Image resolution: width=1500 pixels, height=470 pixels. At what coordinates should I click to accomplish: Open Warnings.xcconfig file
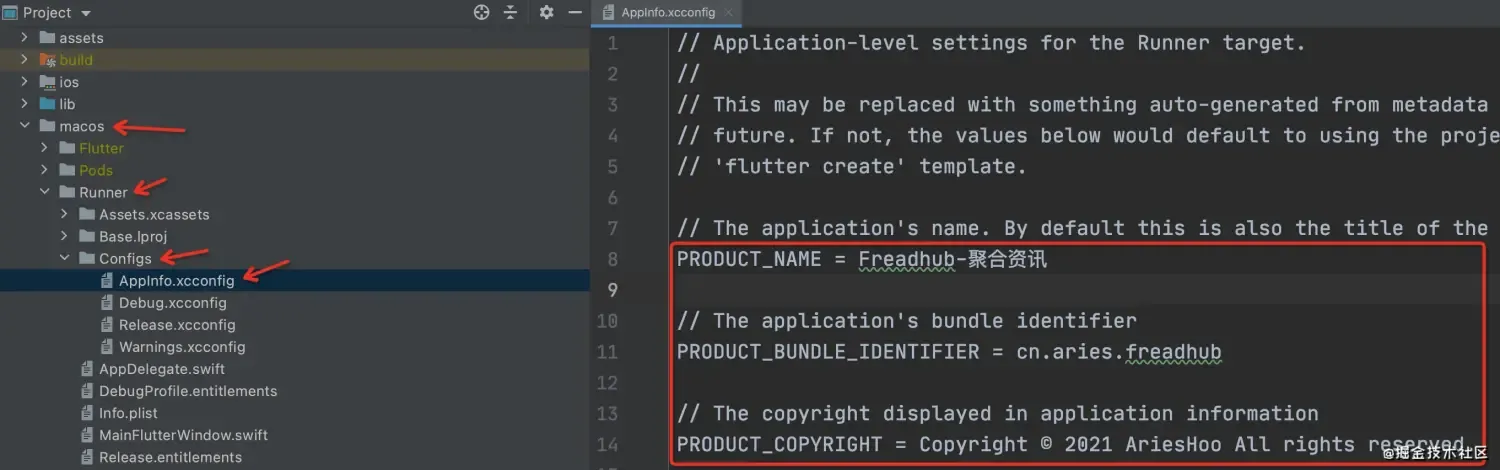182,347
